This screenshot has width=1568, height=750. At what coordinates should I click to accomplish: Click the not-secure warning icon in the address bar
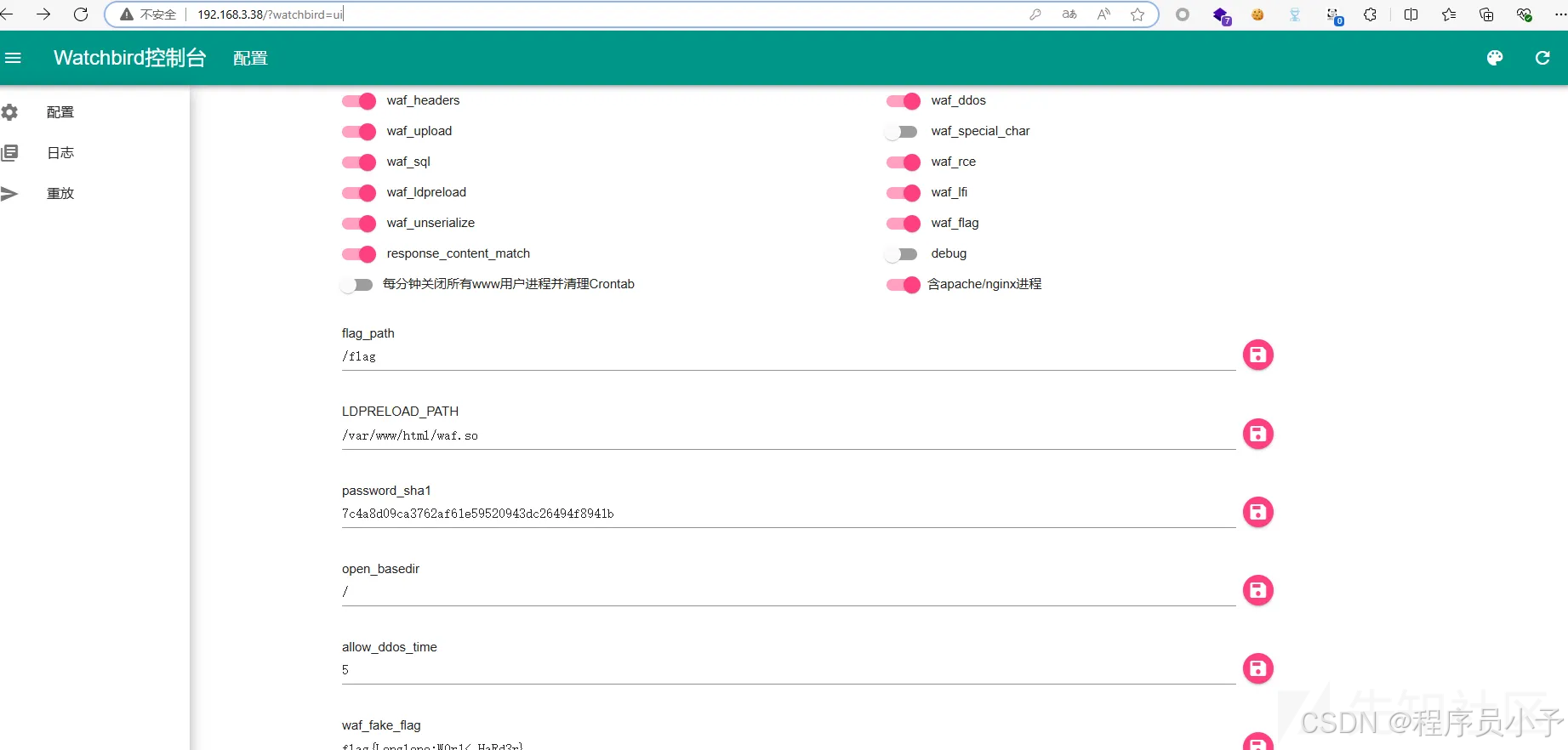click(127, 14)
